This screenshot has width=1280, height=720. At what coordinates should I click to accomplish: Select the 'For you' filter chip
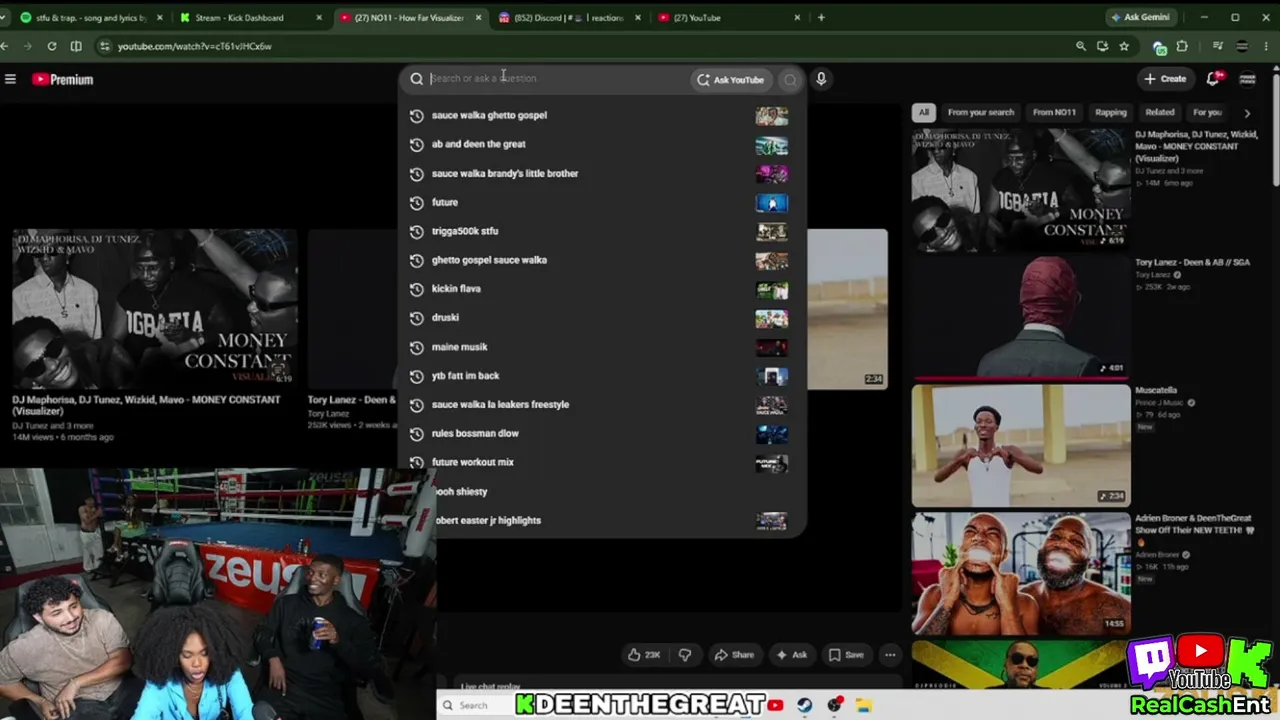1207,113
